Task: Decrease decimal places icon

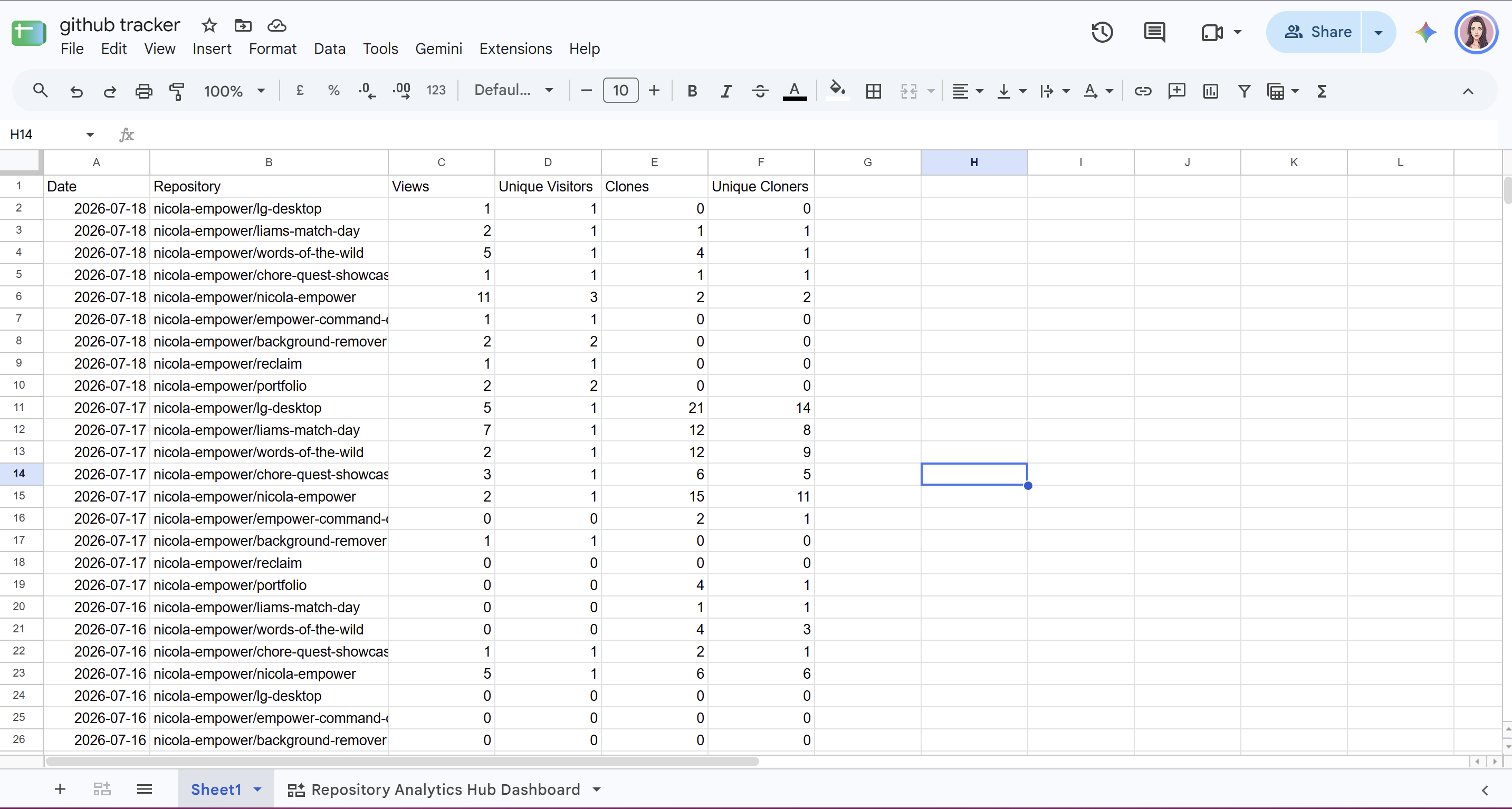Action: point(367,90)
